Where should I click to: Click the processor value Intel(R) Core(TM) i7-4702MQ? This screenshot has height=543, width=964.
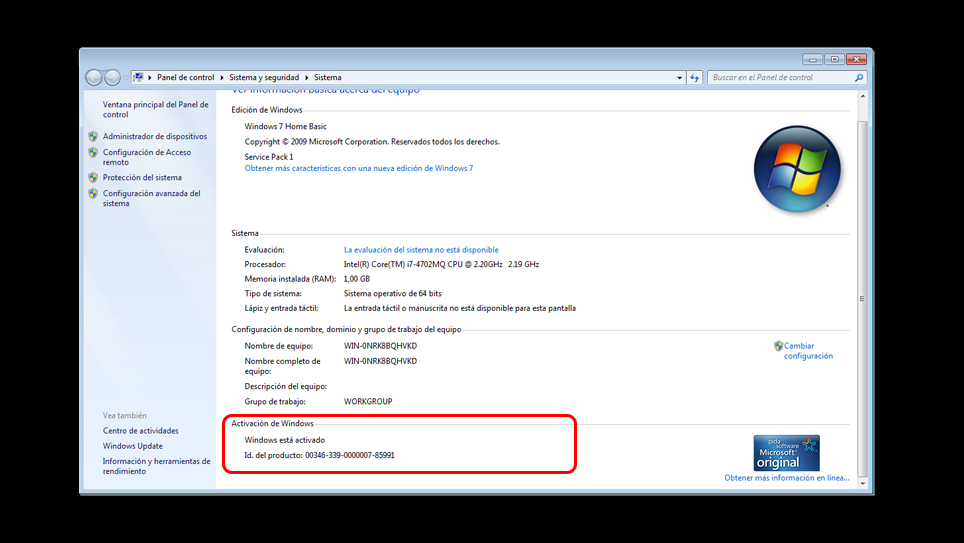441,264
